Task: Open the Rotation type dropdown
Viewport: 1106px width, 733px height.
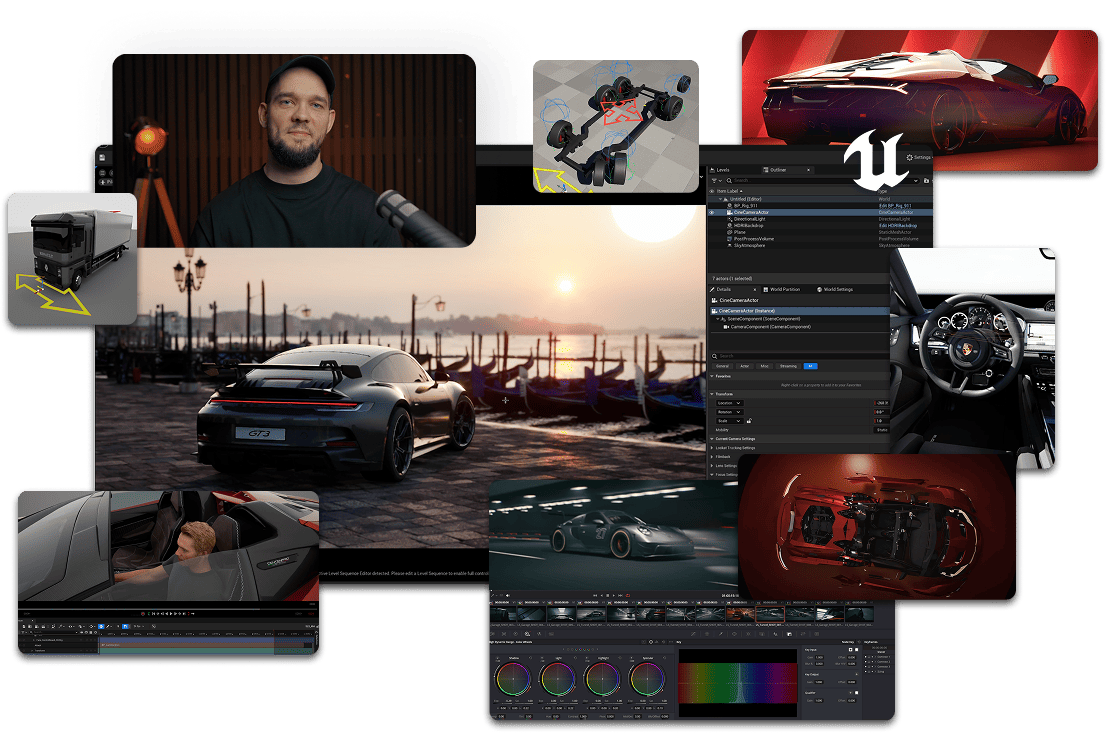Action: click(729, 412)
